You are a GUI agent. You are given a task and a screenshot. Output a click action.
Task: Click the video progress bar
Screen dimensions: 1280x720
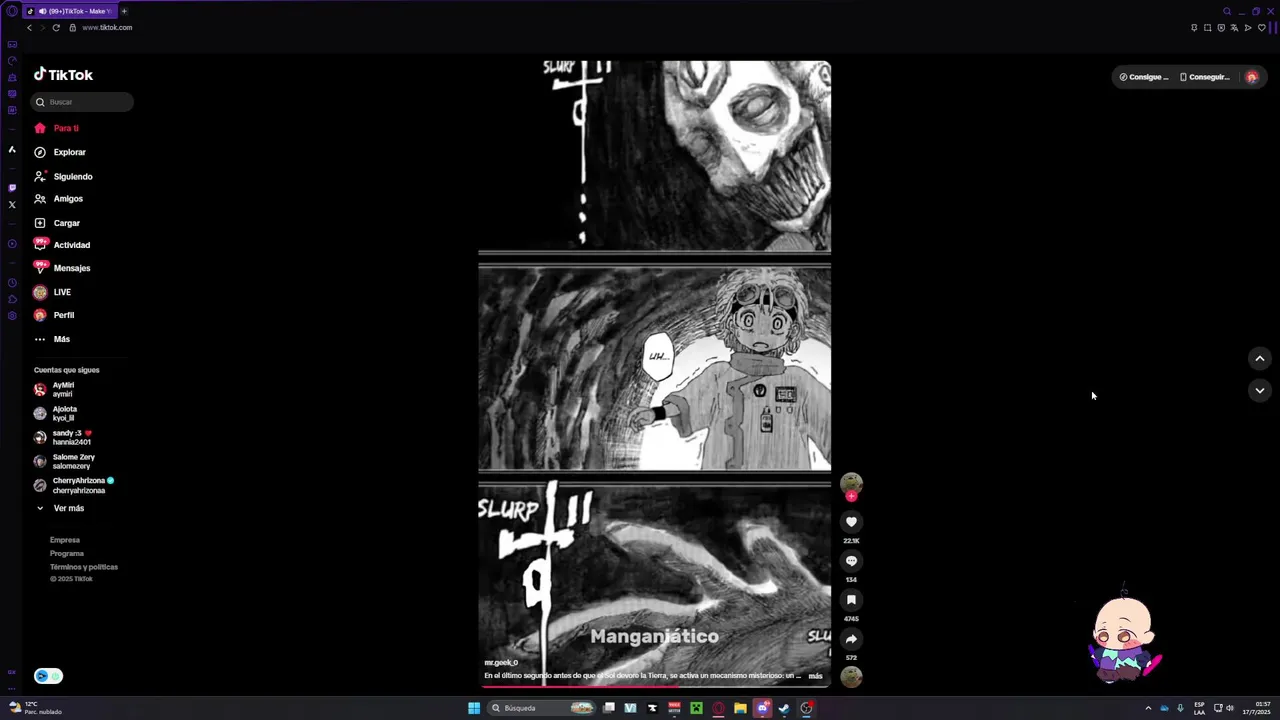pyautogui.click(x=655, y=686)
